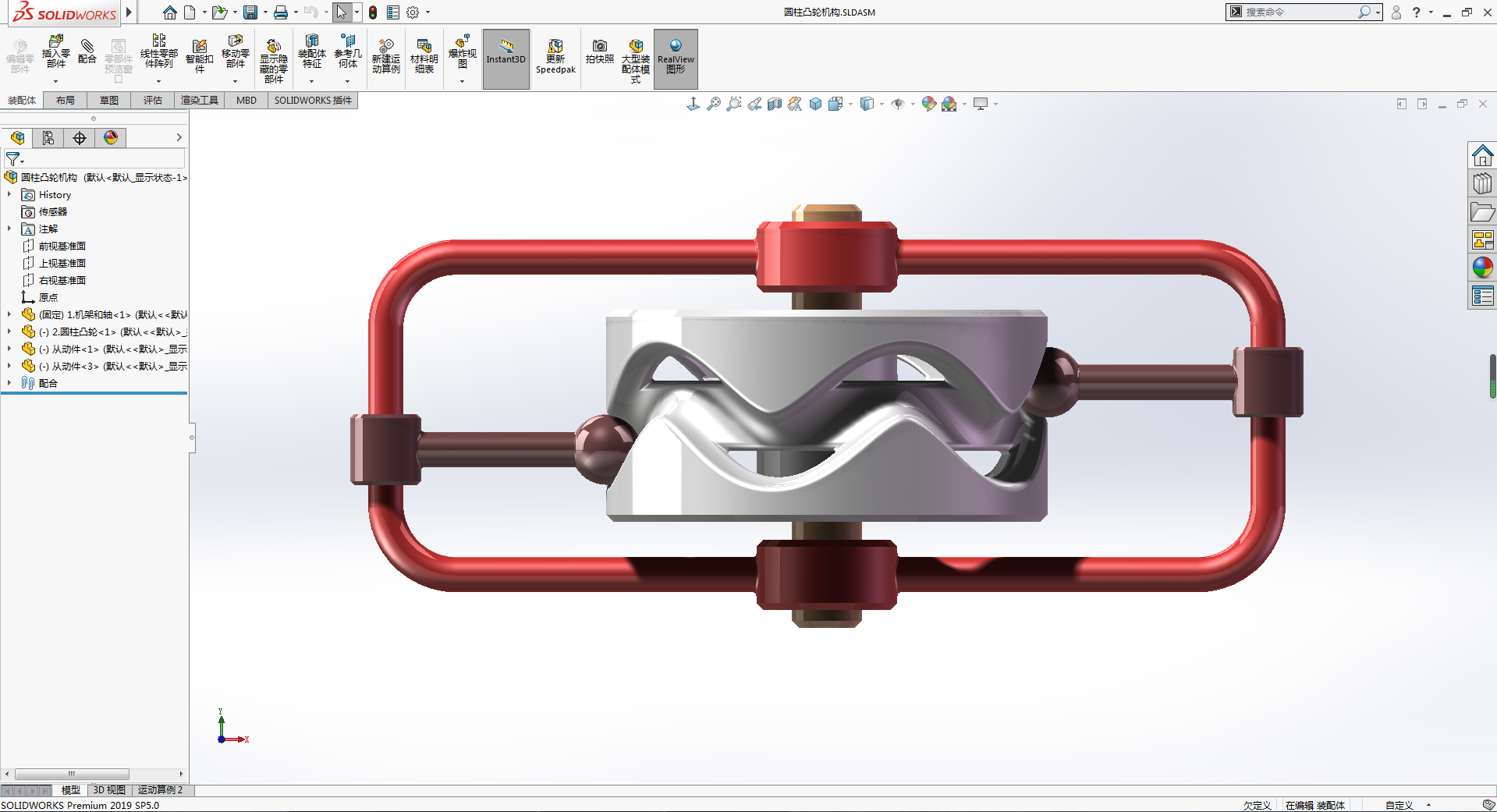1497x812 pixels.
Task: Click the rebuild traffic light icon
Action: (x=373, y=12)
